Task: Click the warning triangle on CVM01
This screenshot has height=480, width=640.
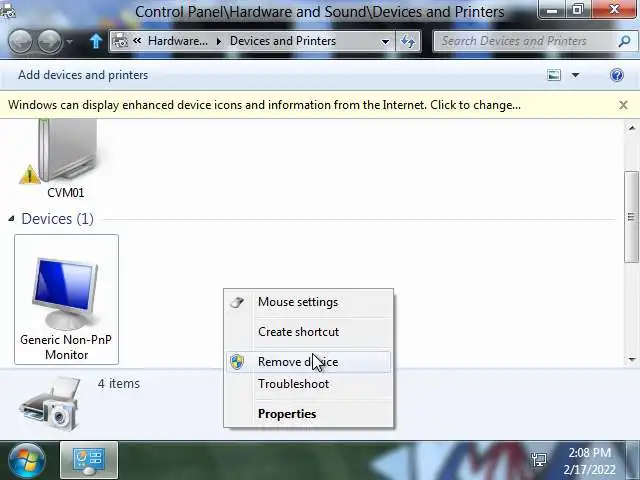Action: coord(29,174)
